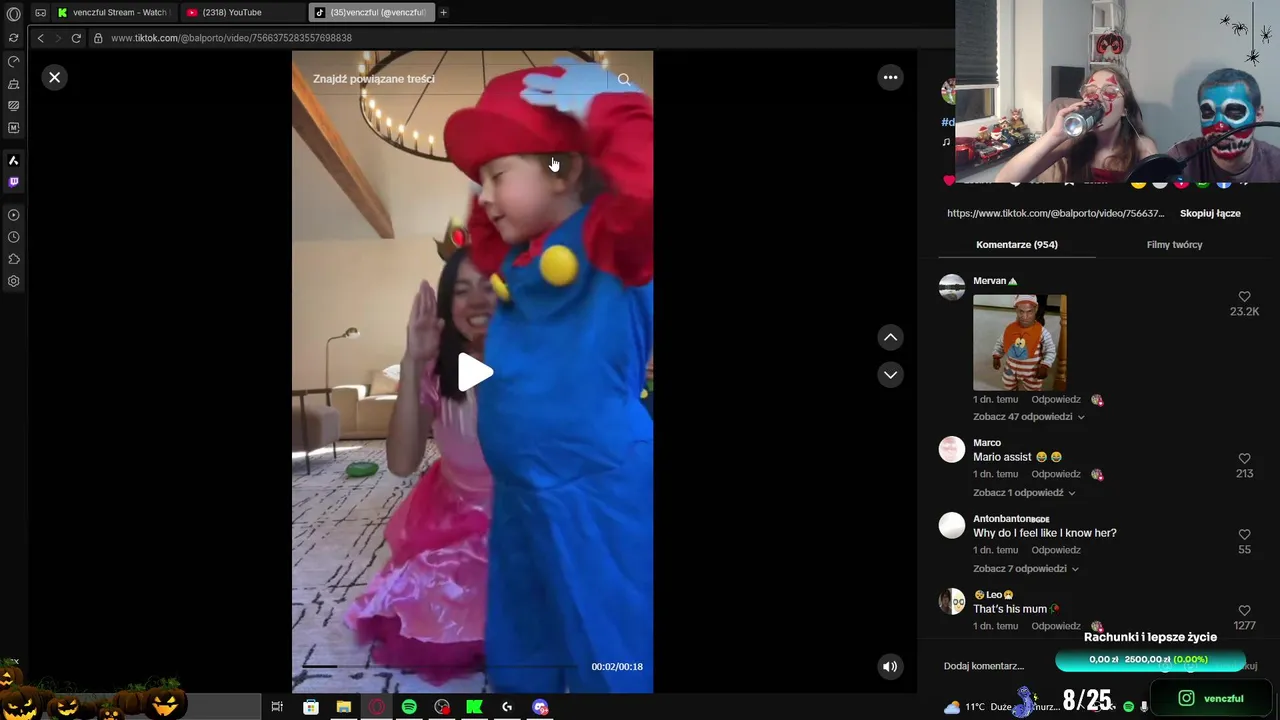Image resolution: width=1280 pixels, height=720 pixels.
Task: Click the sidebar sync arrows icon
Action: (14, 38)
